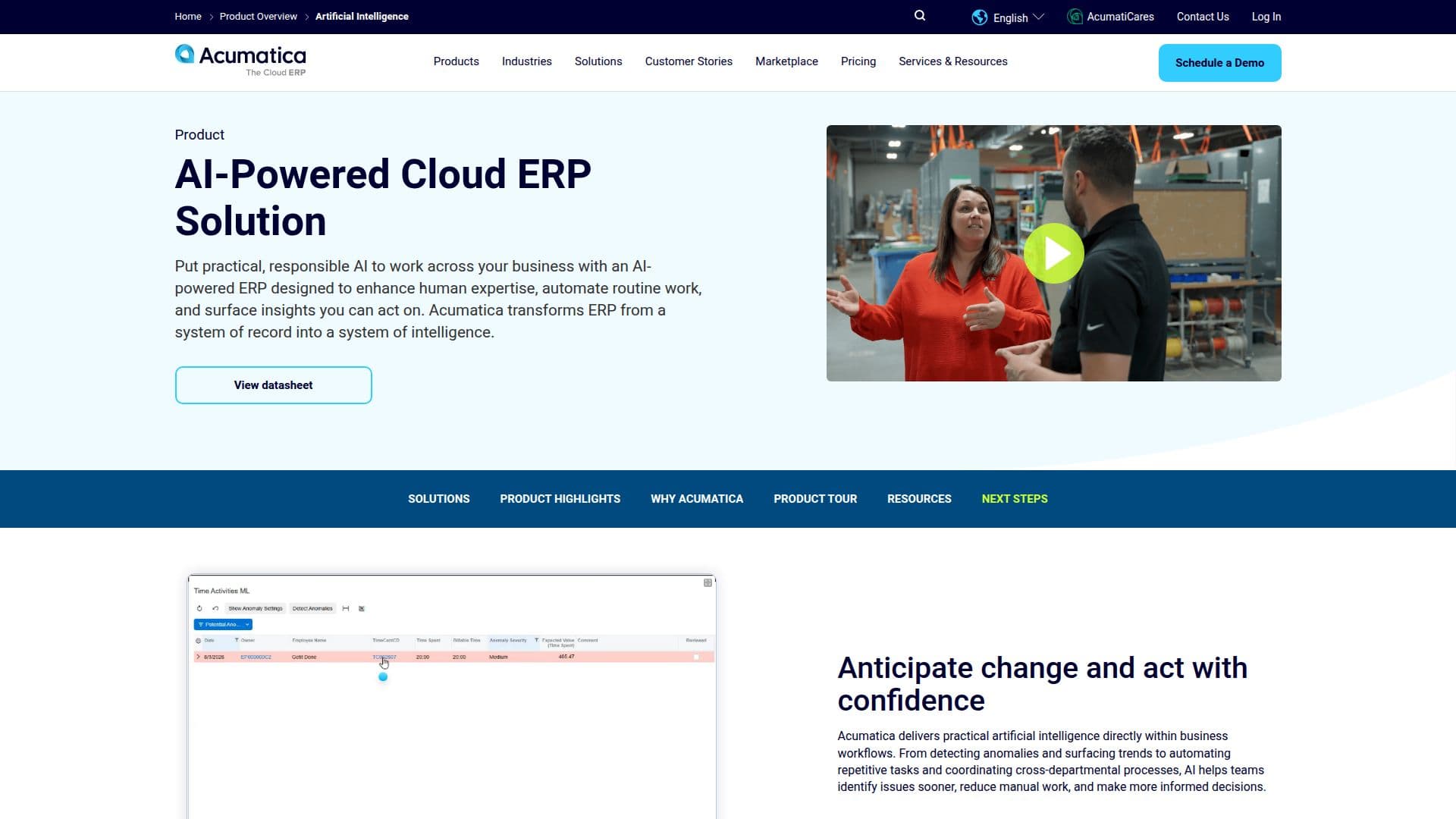Click the filter icon beside Owner column
Image resolution: width=1456 pixels, height=819 pixels.
click(237, 640)
